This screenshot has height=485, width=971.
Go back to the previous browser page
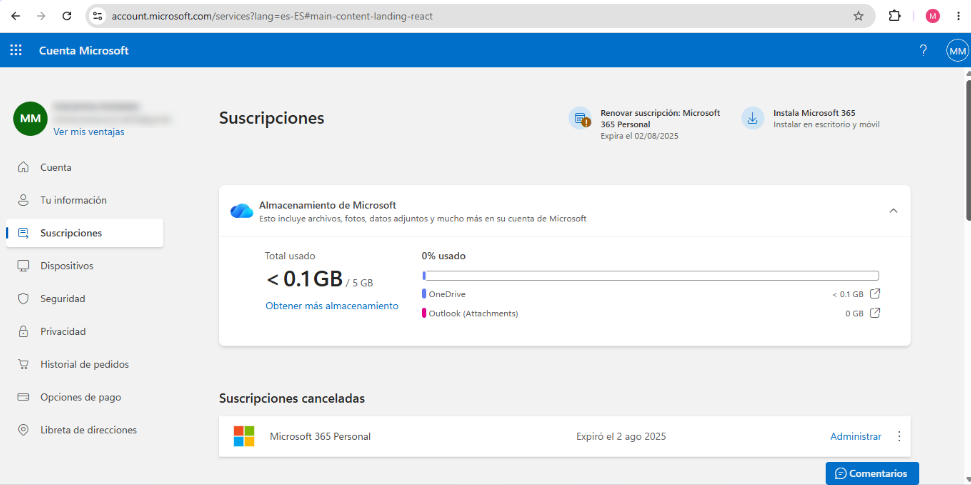coord(15,16)
